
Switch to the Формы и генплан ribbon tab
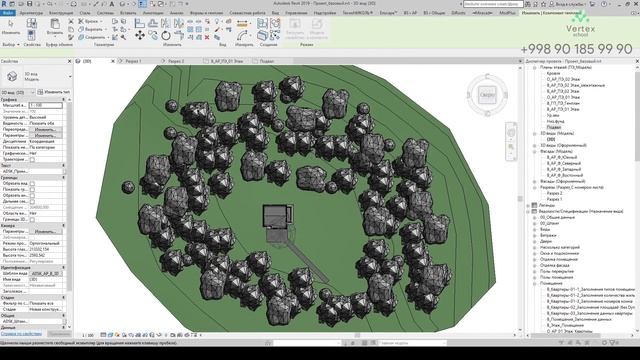pyautogui.click(x=207, y=13)
